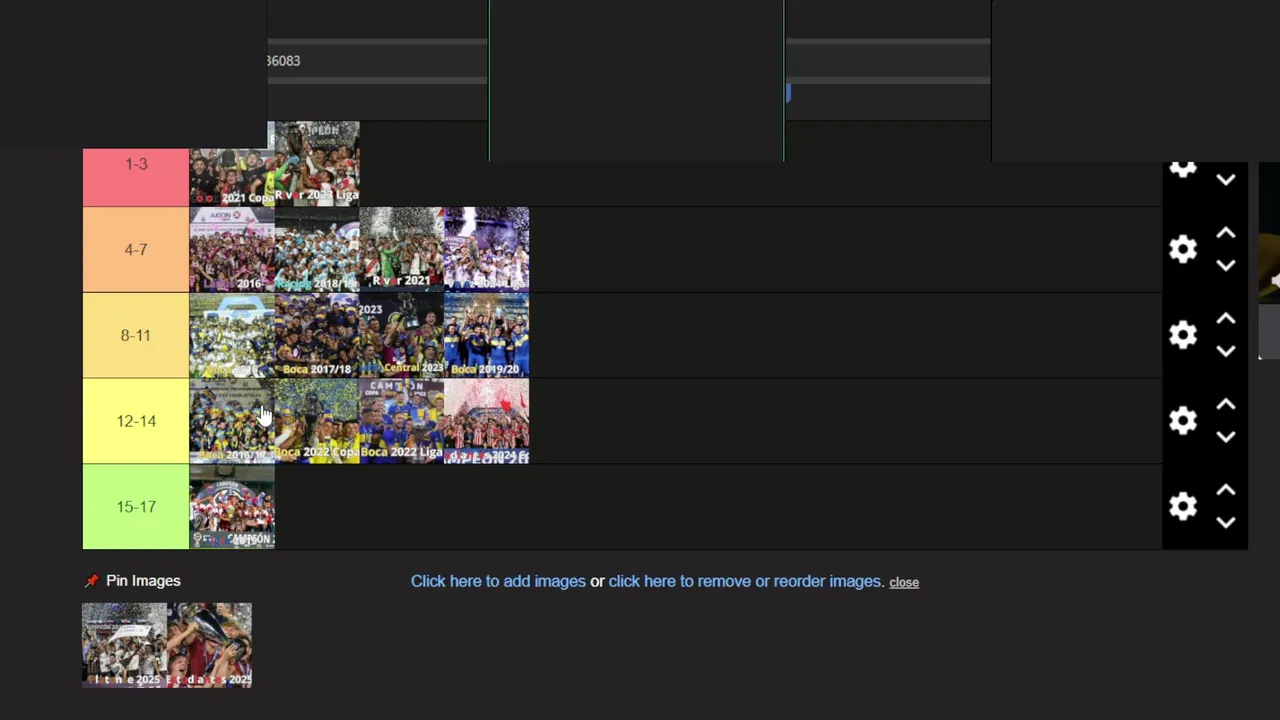Screen dimensions: 1280x720
Task: Click the '36083' text in top panel
Action: tap(284, 61)
